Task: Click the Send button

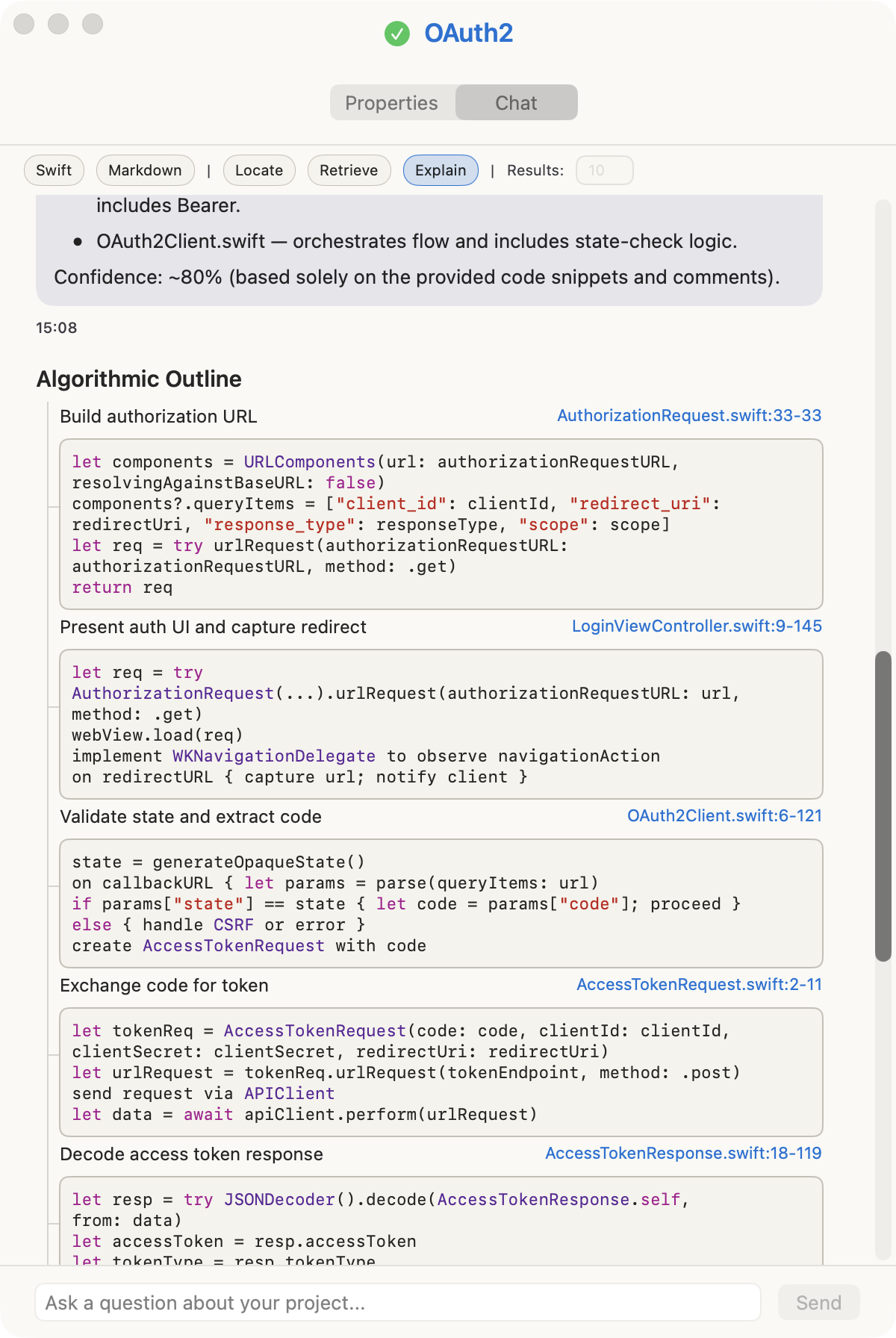Action: click(x=818, y=1302)
